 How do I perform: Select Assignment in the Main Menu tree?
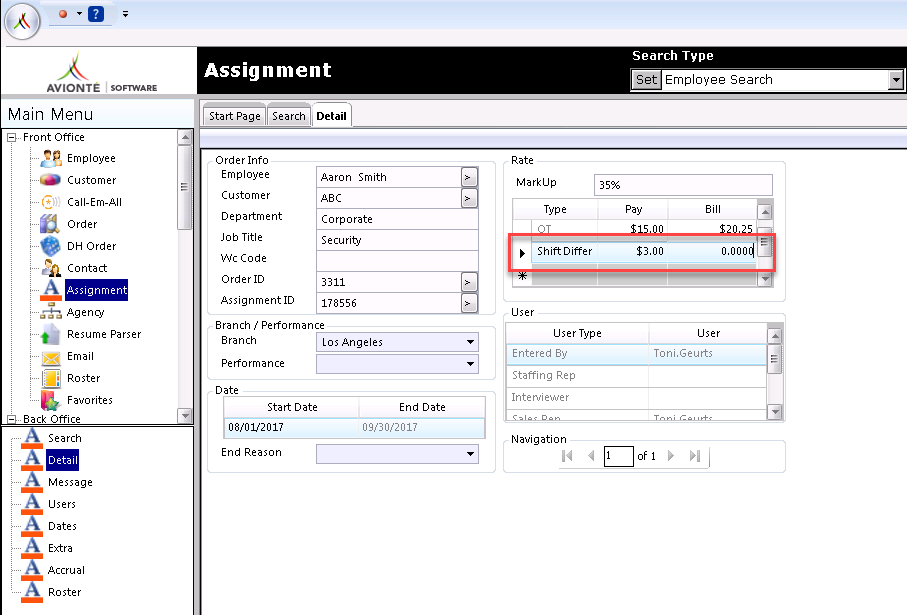point(97,290)
